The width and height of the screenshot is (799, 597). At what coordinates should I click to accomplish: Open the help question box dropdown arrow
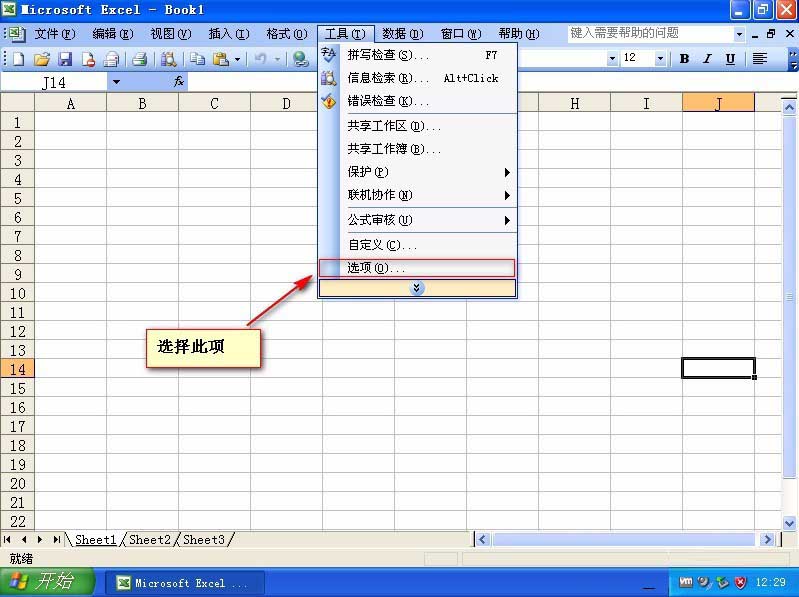739,34
